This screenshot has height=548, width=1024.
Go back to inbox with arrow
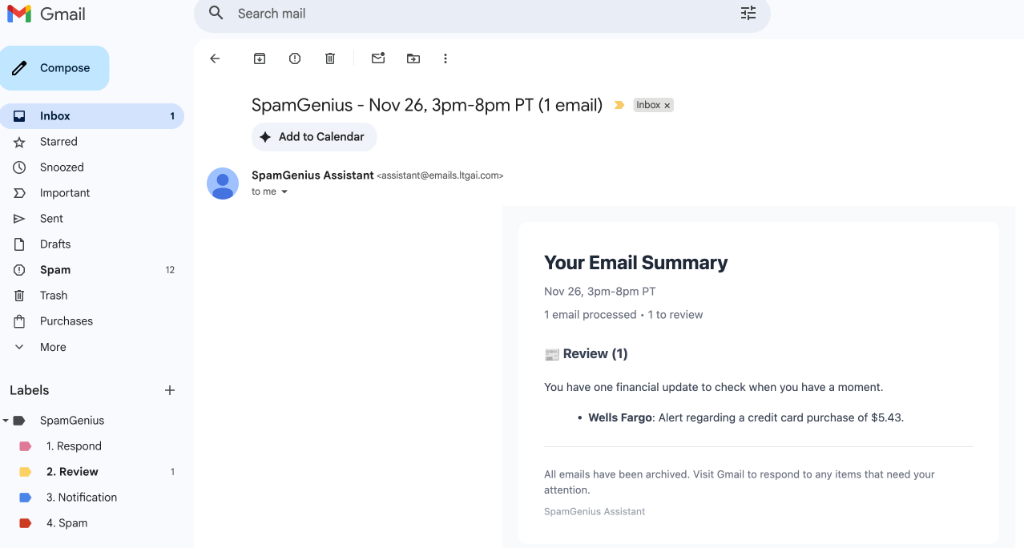(215, 59)
